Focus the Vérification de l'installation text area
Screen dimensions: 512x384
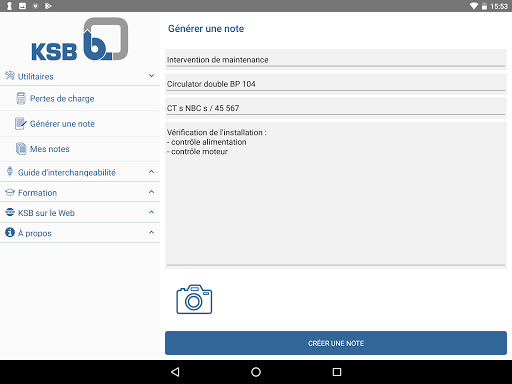point(336,195)
